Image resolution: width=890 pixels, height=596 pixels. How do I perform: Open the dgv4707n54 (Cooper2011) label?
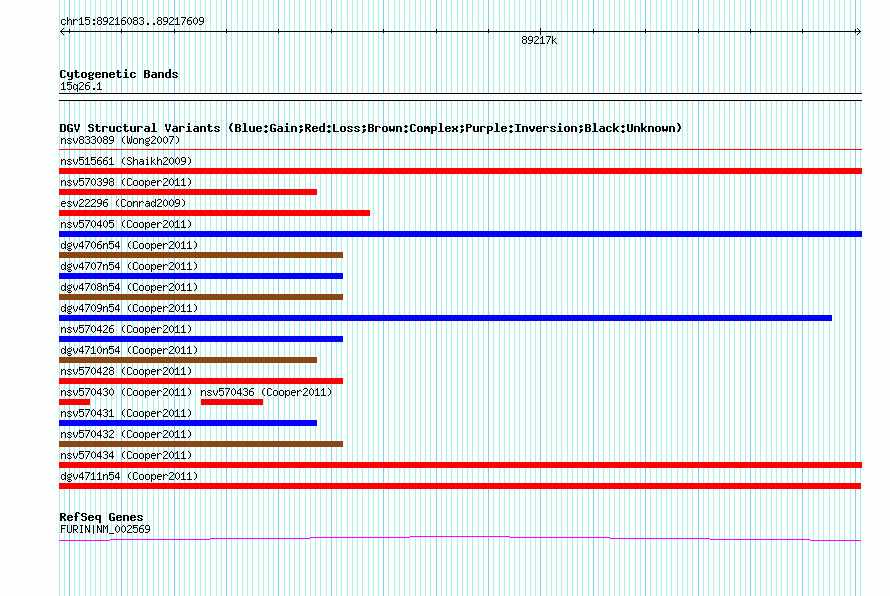[129, 266]
